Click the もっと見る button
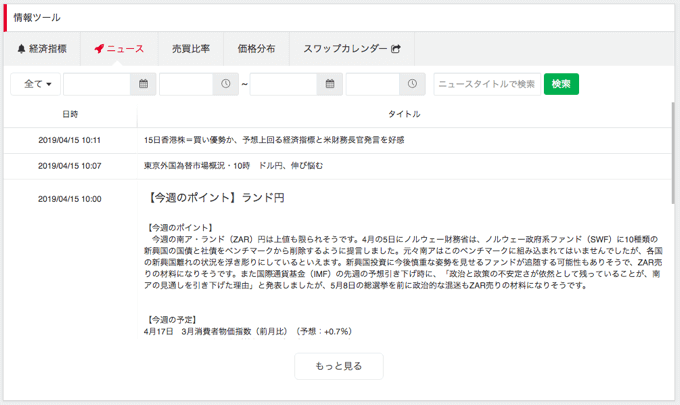Viewport: 680px width, 405px height. click(339, 366)
